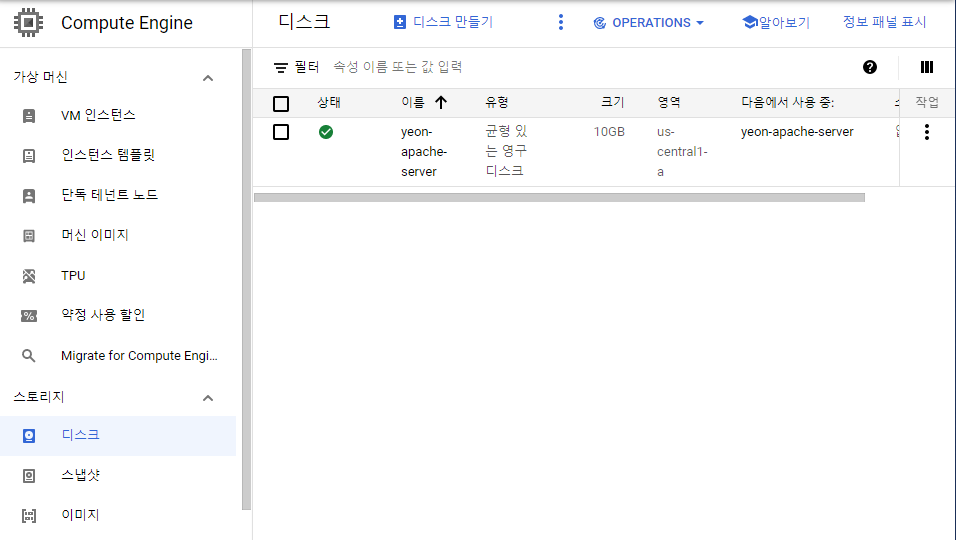This screenshot has width=956, height=540.
Task: Click the Migrate for Compute Engine magnifier icon
Action: point(29,355)
